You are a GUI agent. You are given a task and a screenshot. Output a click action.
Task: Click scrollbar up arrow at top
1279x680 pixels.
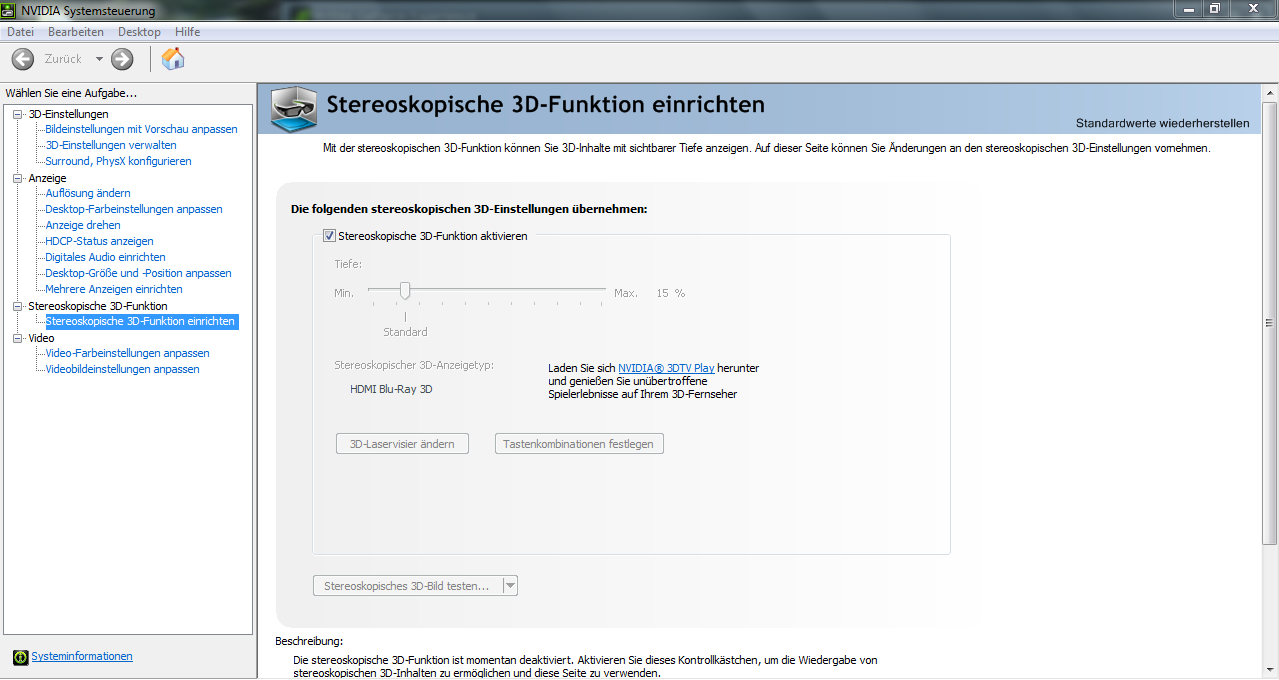coord(1269,92)
